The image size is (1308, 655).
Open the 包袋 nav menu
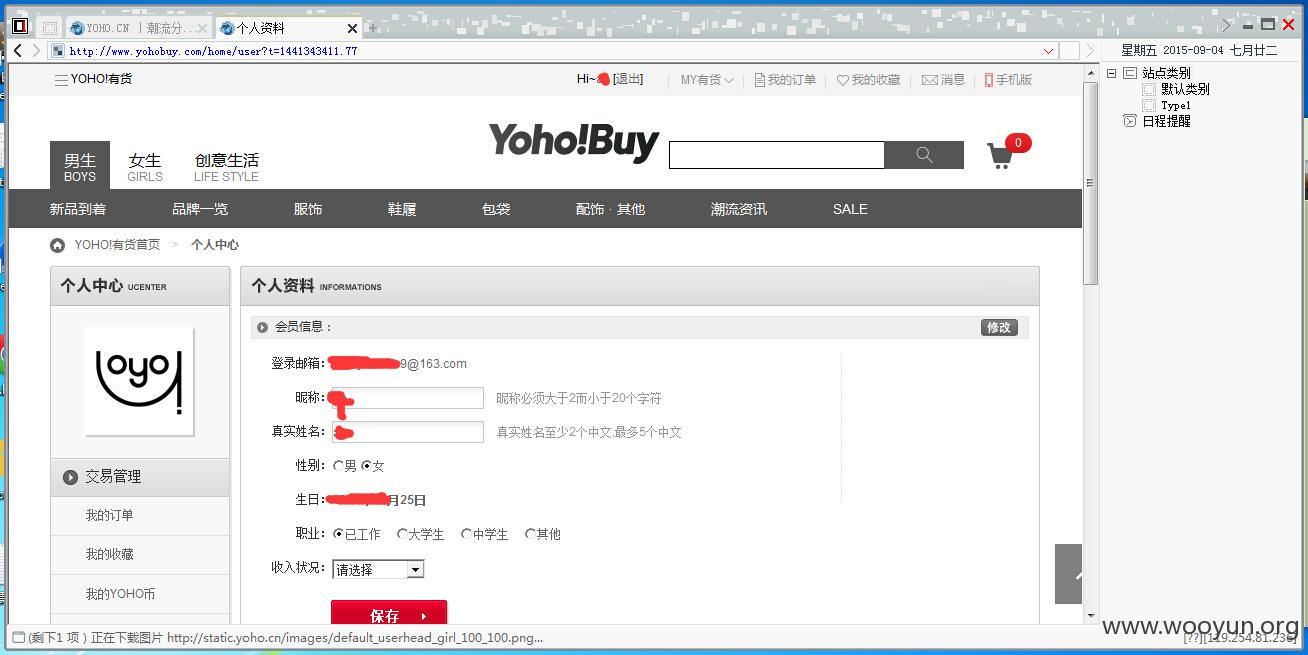click(496, 209)
